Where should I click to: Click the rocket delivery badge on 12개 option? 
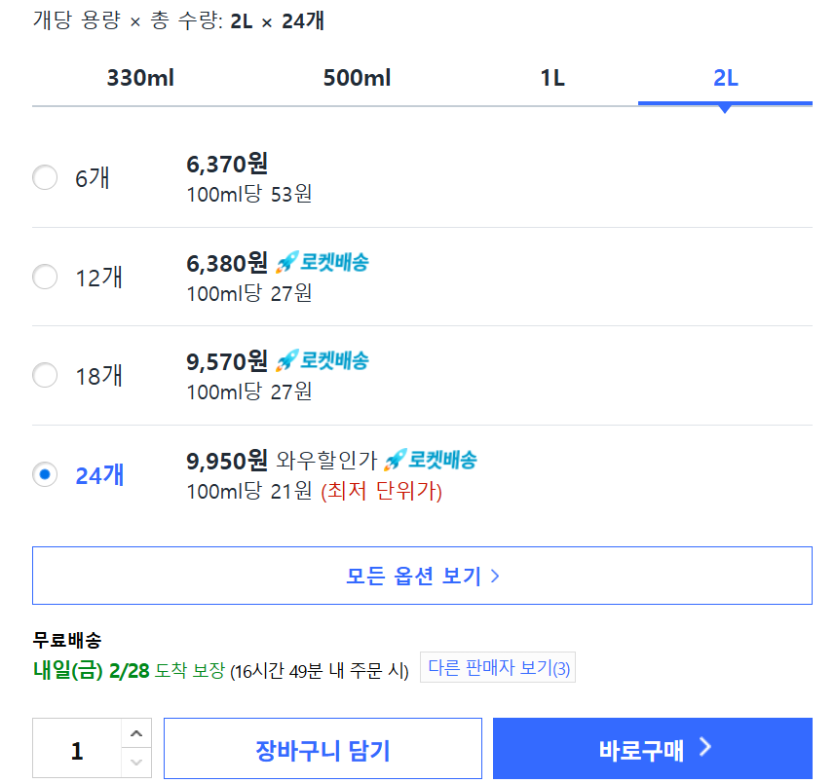[322, 263]
